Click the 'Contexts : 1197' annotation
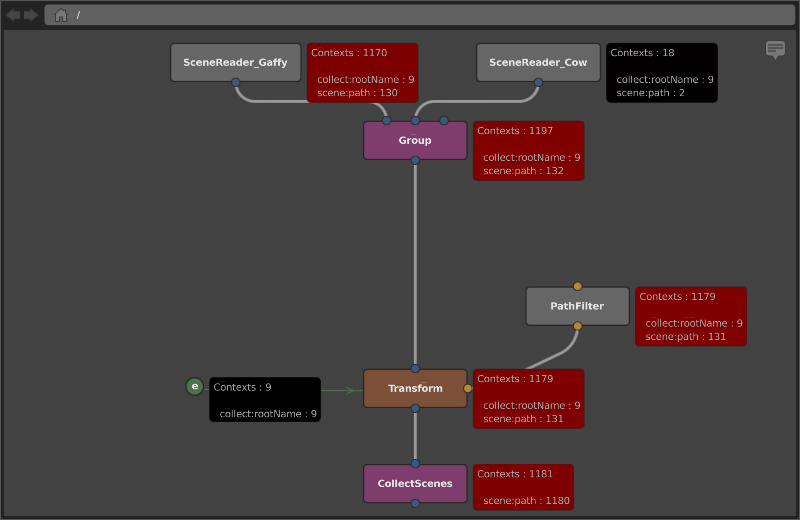The height and width of the screenshot is (520, 800). click(x=529, y=151)
